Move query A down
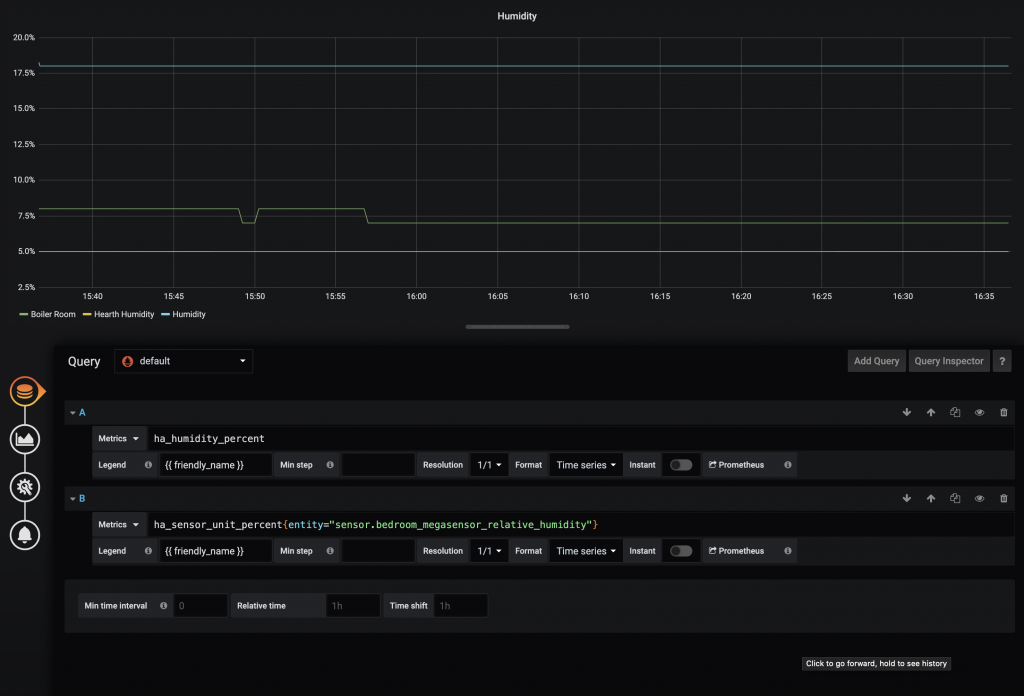Image resolution: width=1024 pixels, height=696 pixels. pos(906,413)
